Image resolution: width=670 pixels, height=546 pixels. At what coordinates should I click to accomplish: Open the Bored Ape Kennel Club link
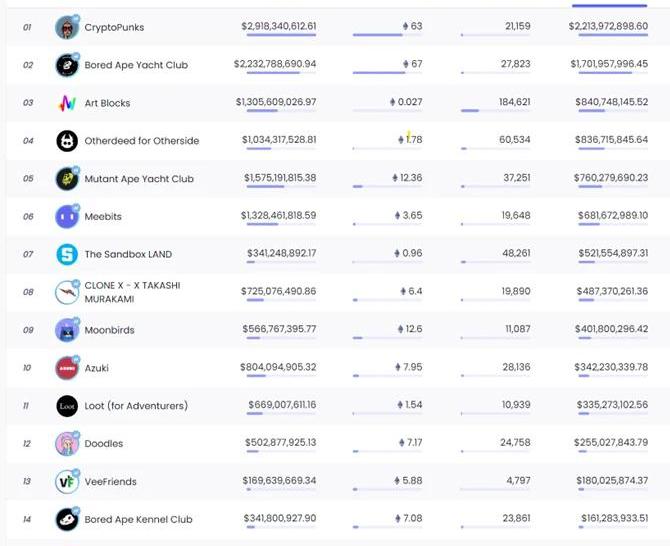(138, 519)
